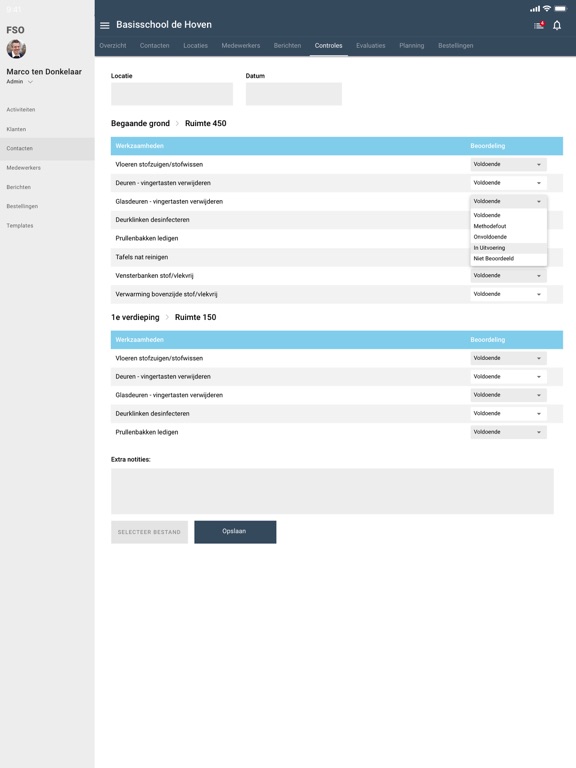Expand the Admin role chevron
The width and height of the screenshot is (576, 768).
pos(30,82)
